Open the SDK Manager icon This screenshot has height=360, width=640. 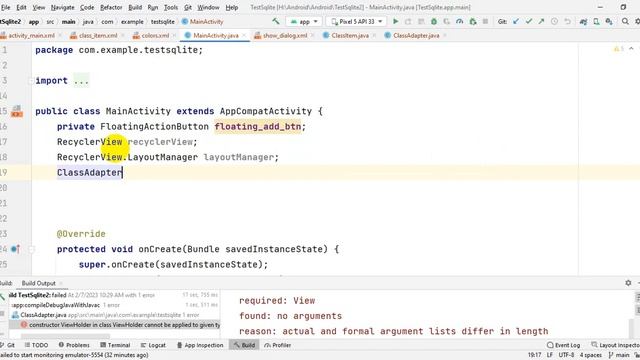609,21
